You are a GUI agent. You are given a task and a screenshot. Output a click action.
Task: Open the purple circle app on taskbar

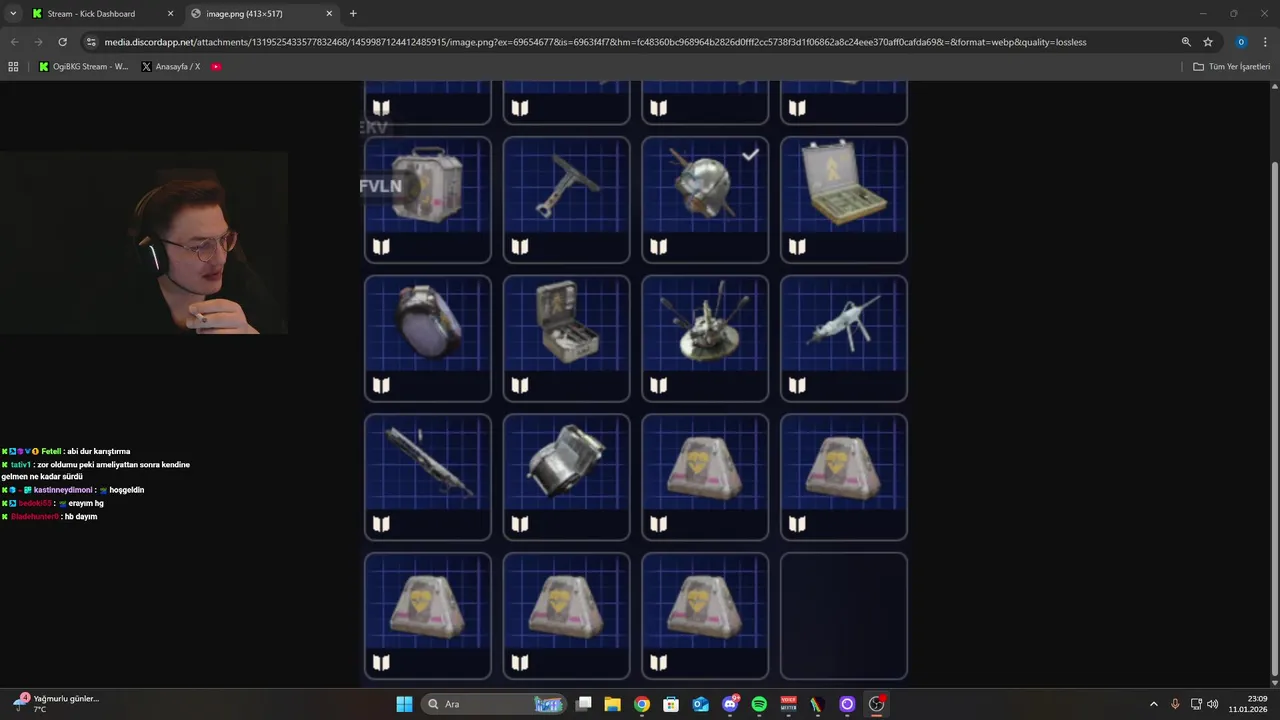pyautogui.click(x=847, y=704)
